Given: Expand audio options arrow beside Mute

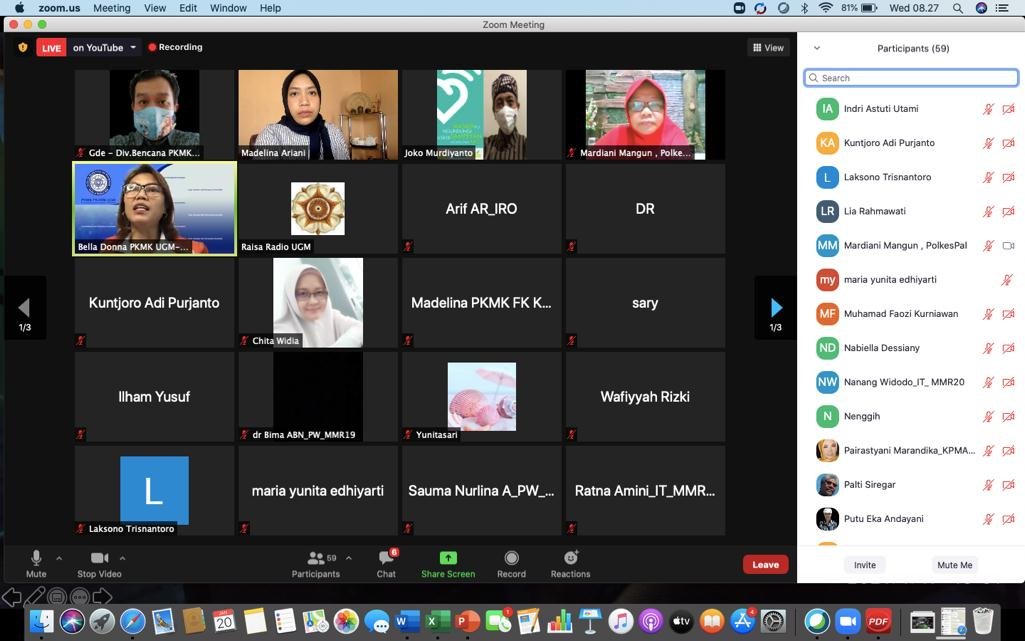Looking at the screenshot, I should pyautogui.click(x=59, y=558).
